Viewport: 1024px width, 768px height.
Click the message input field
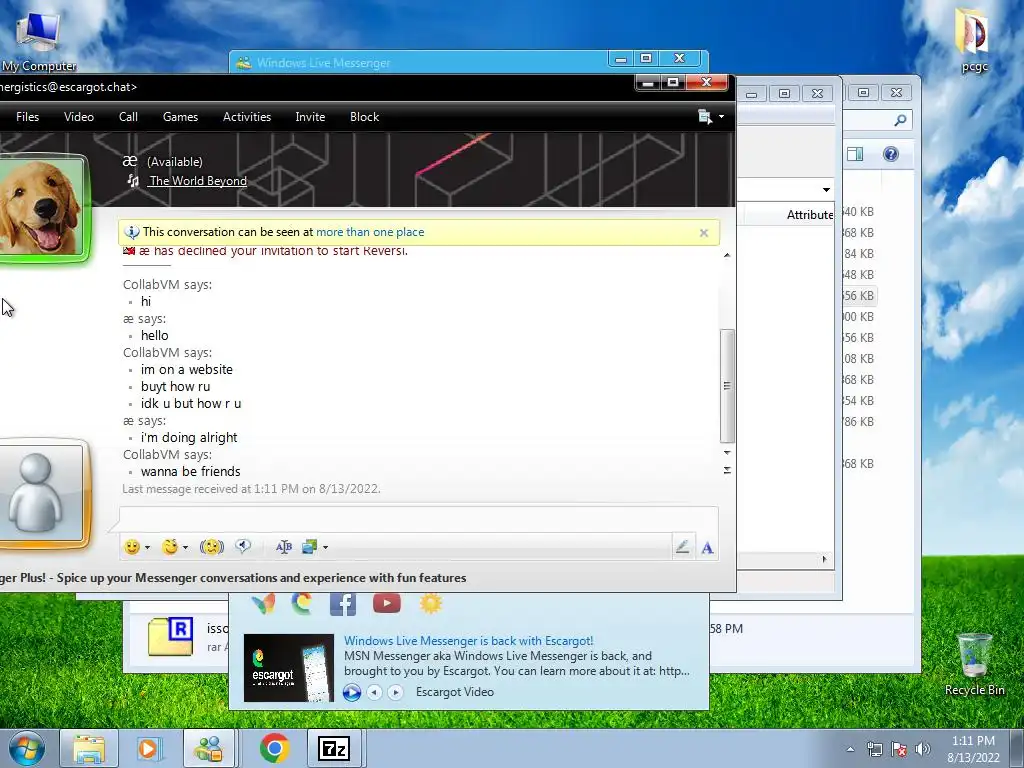point(419,519)
